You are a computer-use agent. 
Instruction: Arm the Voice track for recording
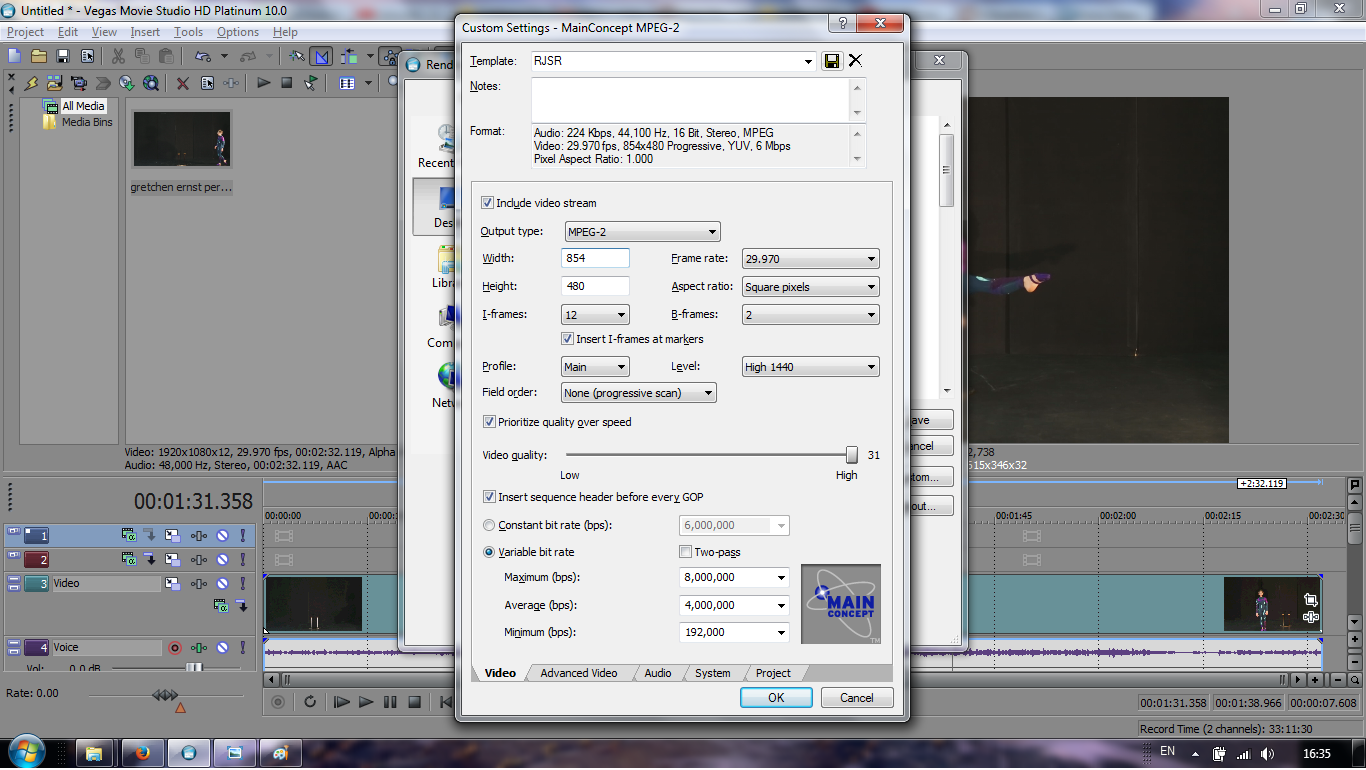click(175, 648)
